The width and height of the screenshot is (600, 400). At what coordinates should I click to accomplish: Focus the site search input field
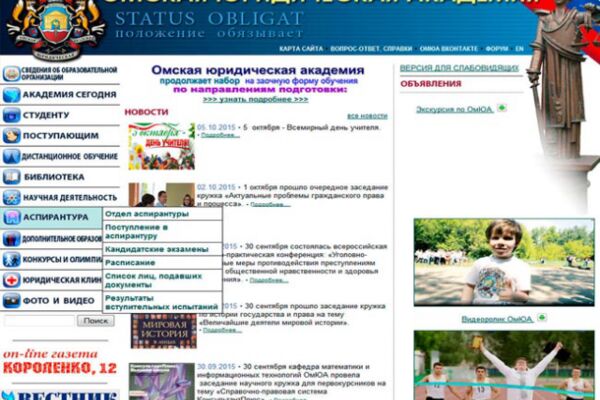pyautogui.click(x=39, y=321)
